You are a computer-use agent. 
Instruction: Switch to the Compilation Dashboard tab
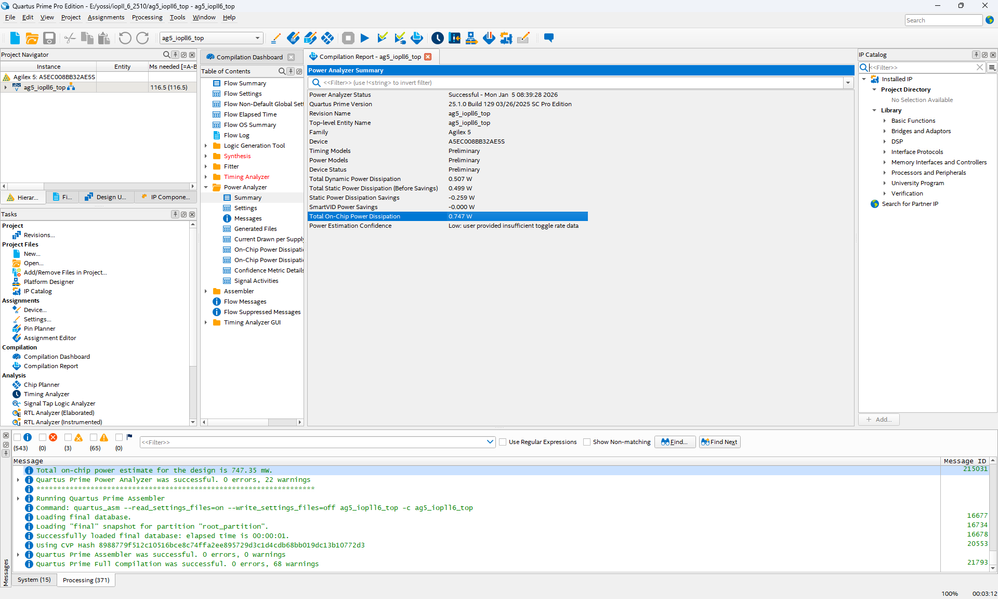249,57
